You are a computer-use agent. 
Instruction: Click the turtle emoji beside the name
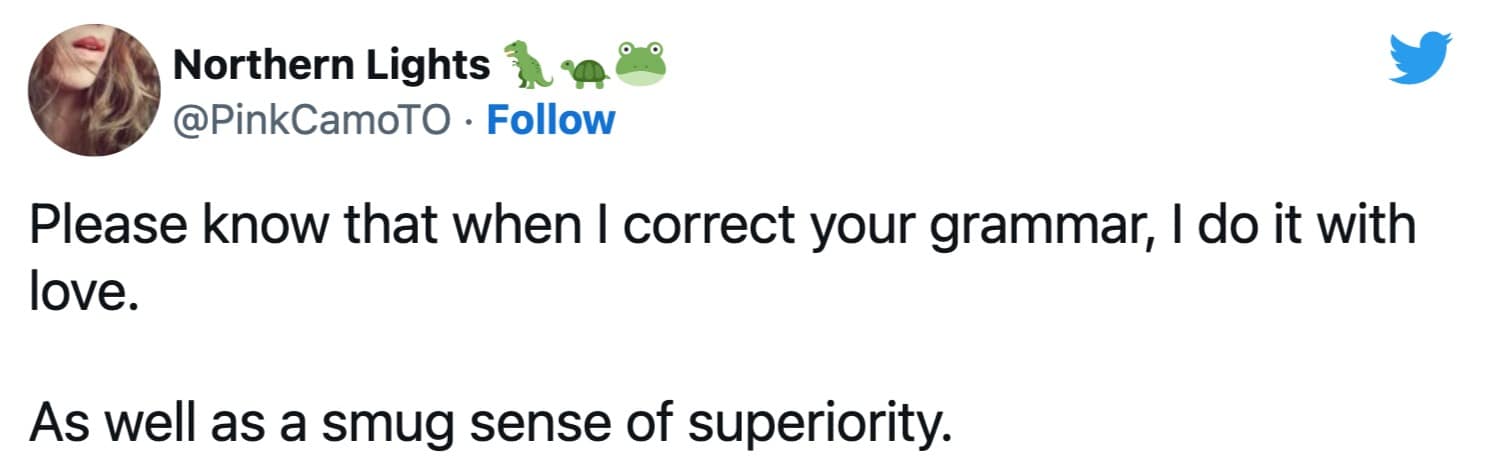[x=583, y=71]
